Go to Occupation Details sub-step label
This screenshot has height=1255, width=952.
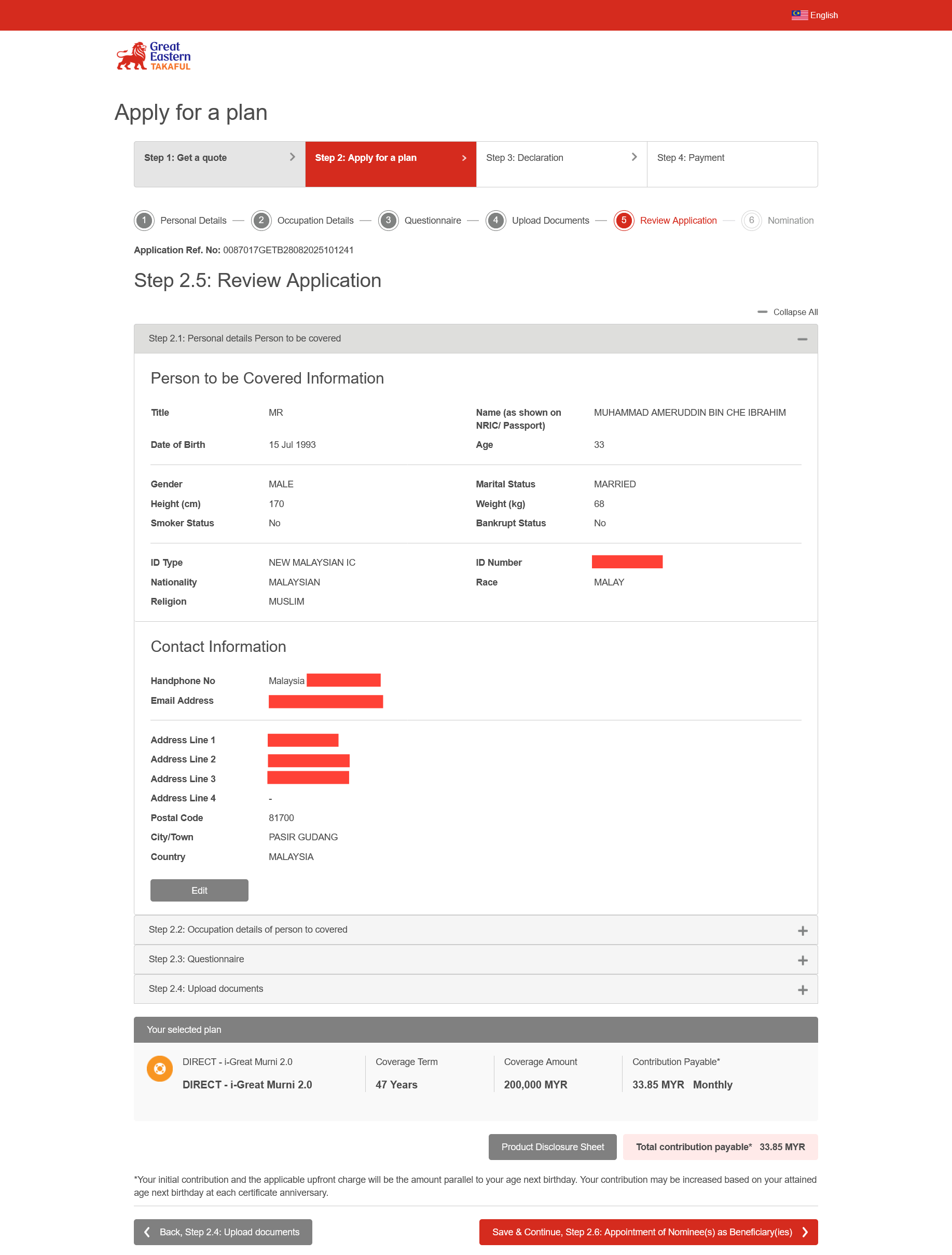[x=315, y=221]
